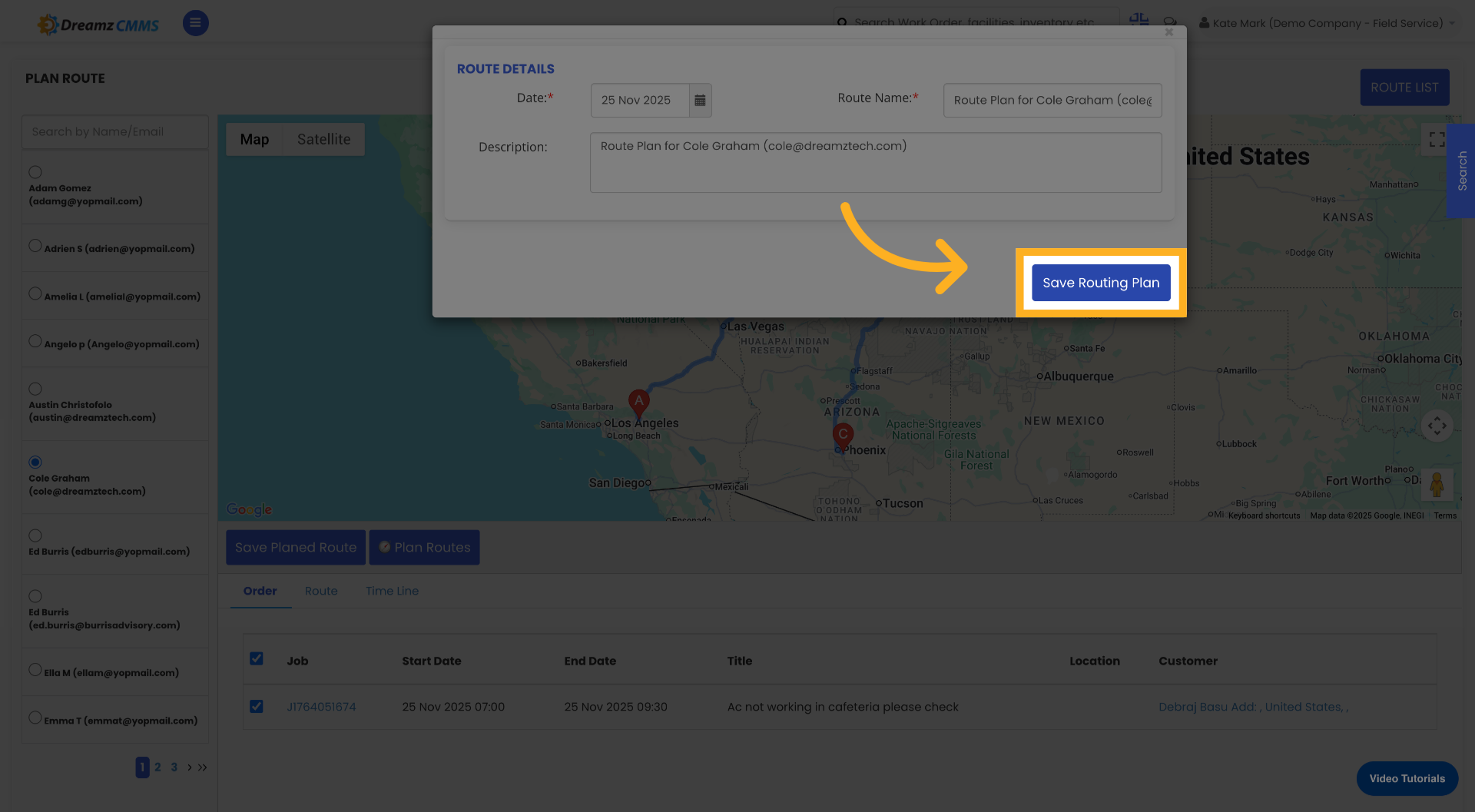1475x812 pixels.
Task: Open the Debraj Basu address link
Action: coord(1253,707)
